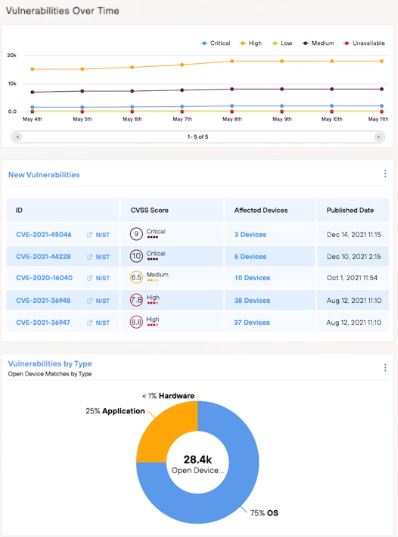Click the legend's left pagination arrow

17,137
